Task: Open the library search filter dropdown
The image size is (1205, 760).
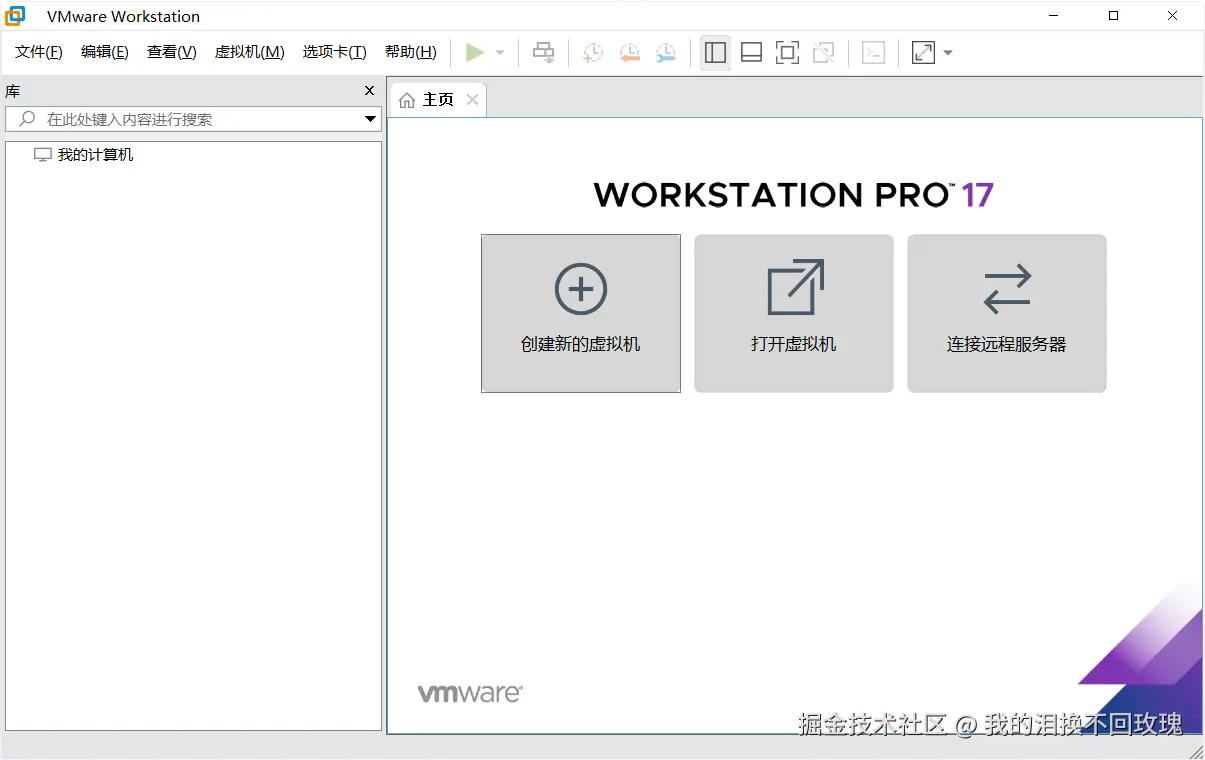Action: (370, 120)
